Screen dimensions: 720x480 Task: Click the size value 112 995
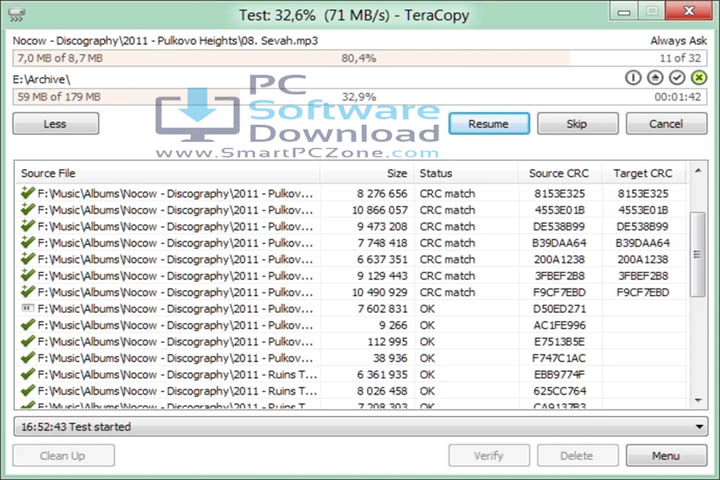click(387, 342)
